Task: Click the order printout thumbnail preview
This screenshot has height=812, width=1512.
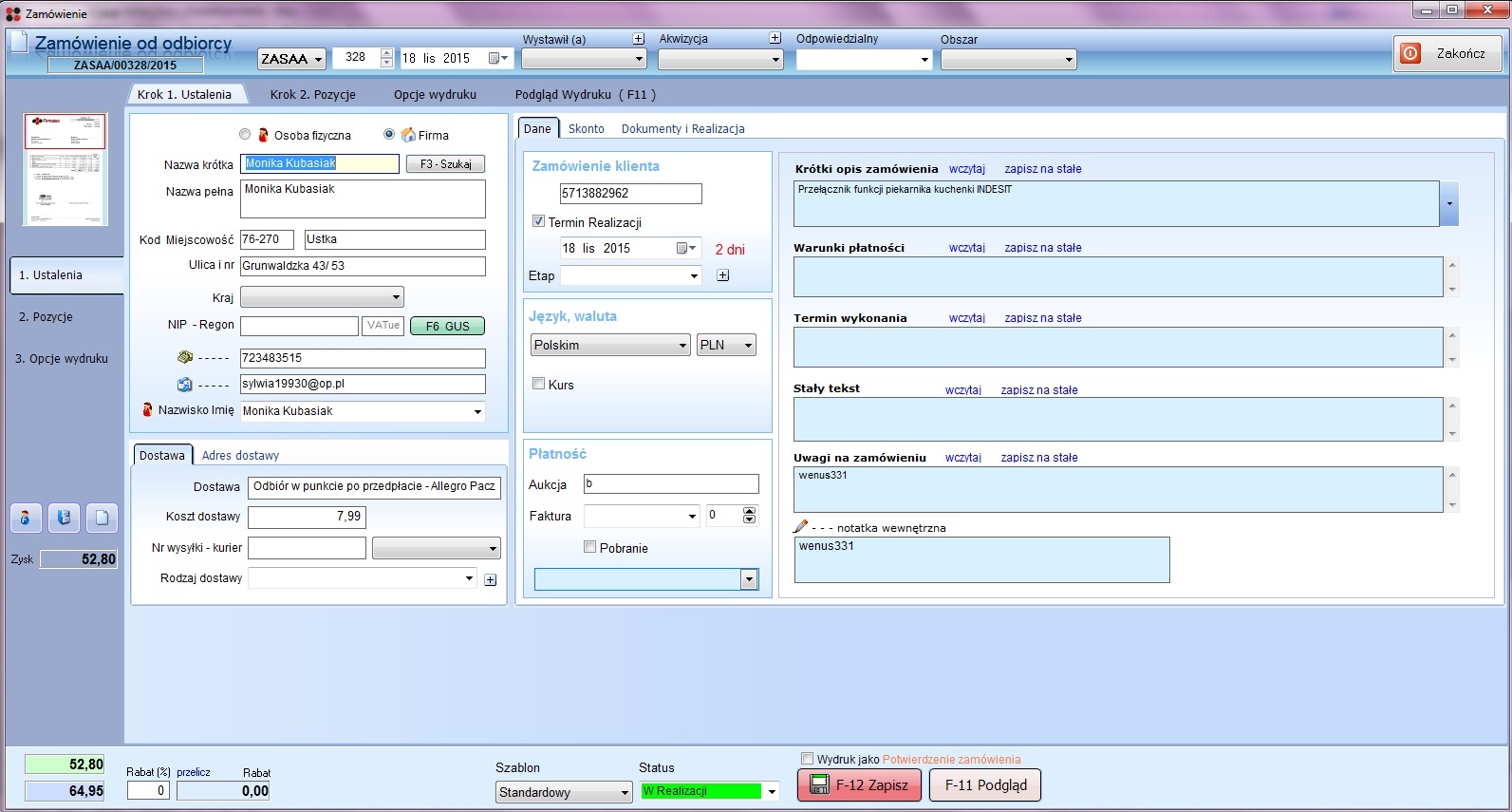Action: click(65, 169)
